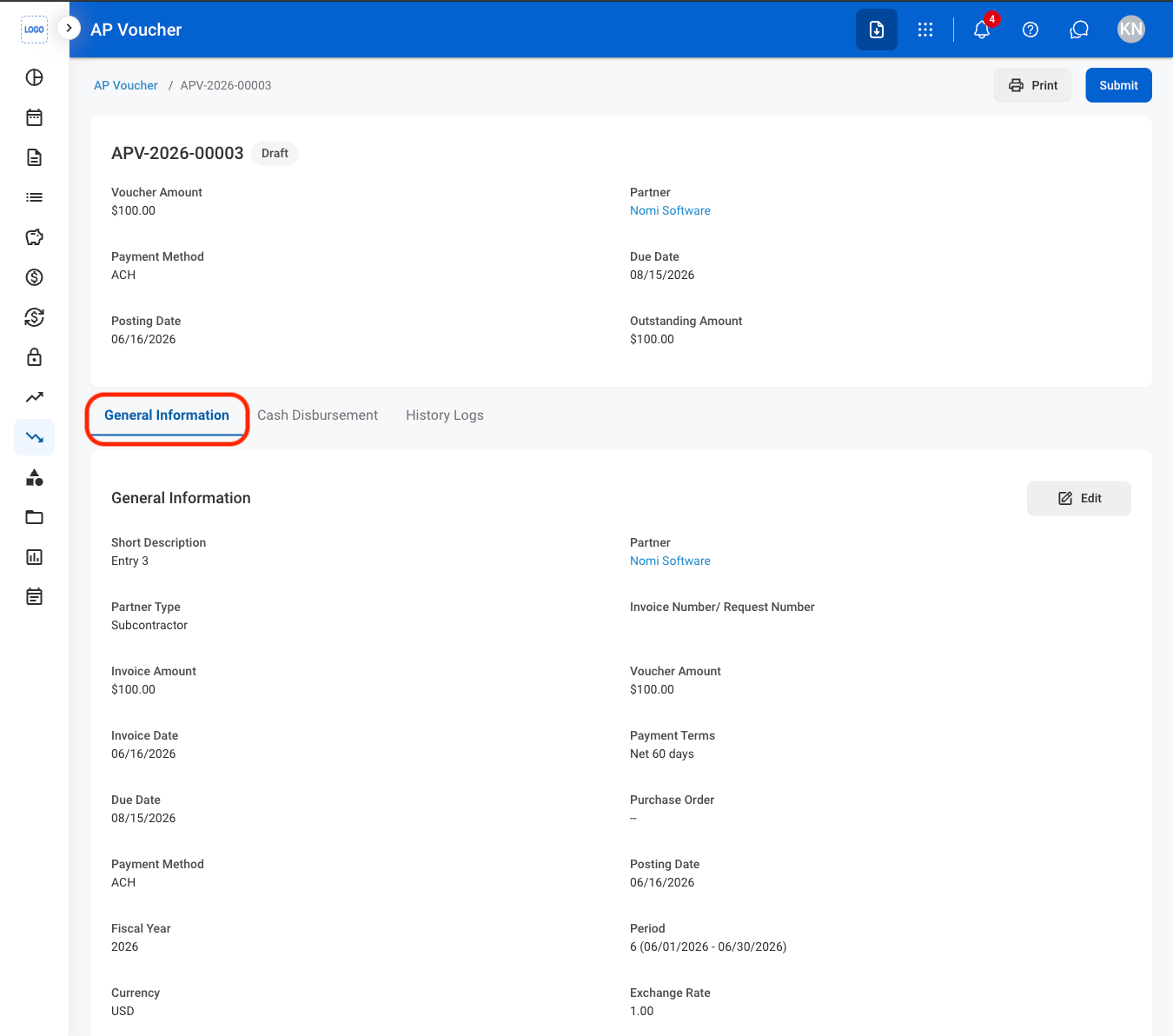Screen dimensions: 1173x1036
Task: Click the APV-2026-00003 breadcrumb text
Action: click(226, 85)
